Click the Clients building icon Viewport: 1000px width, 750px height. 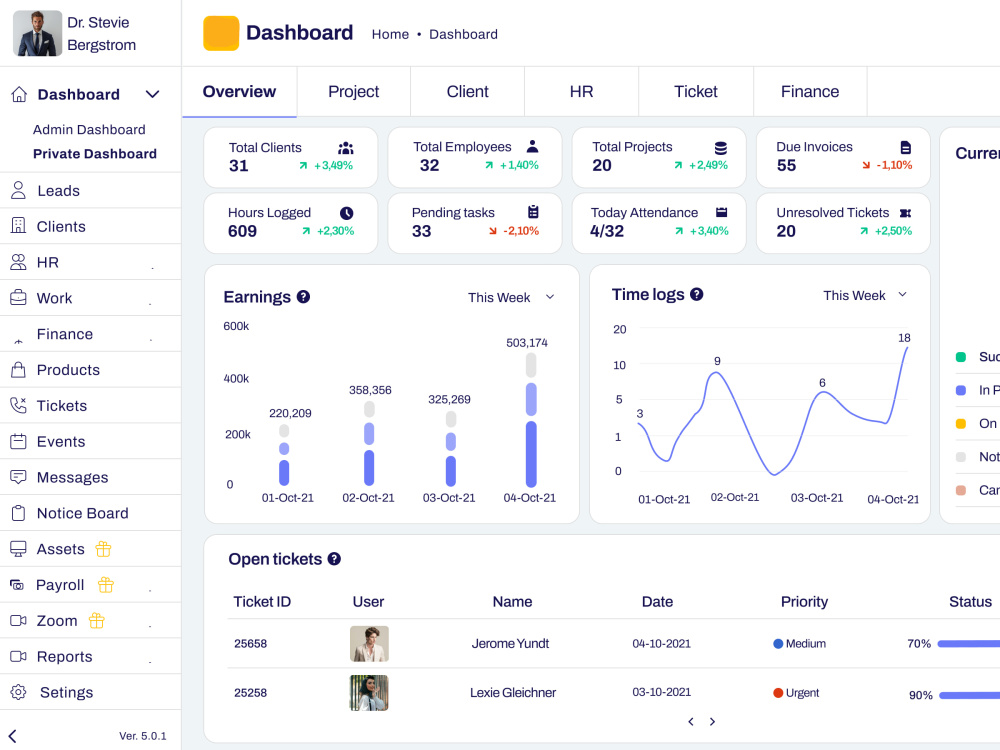(18, 226)
